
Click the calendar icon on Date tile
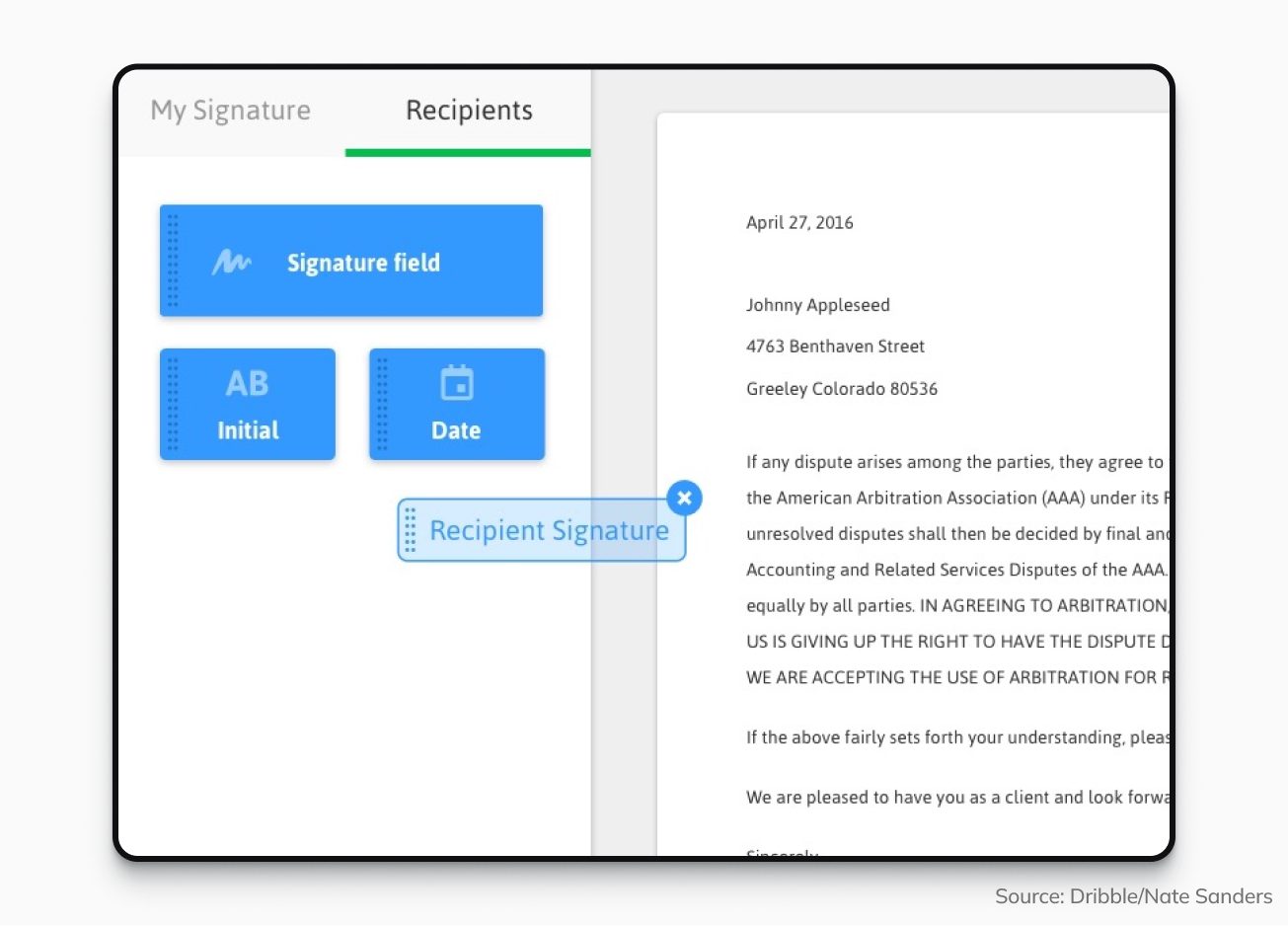[456, 383]
